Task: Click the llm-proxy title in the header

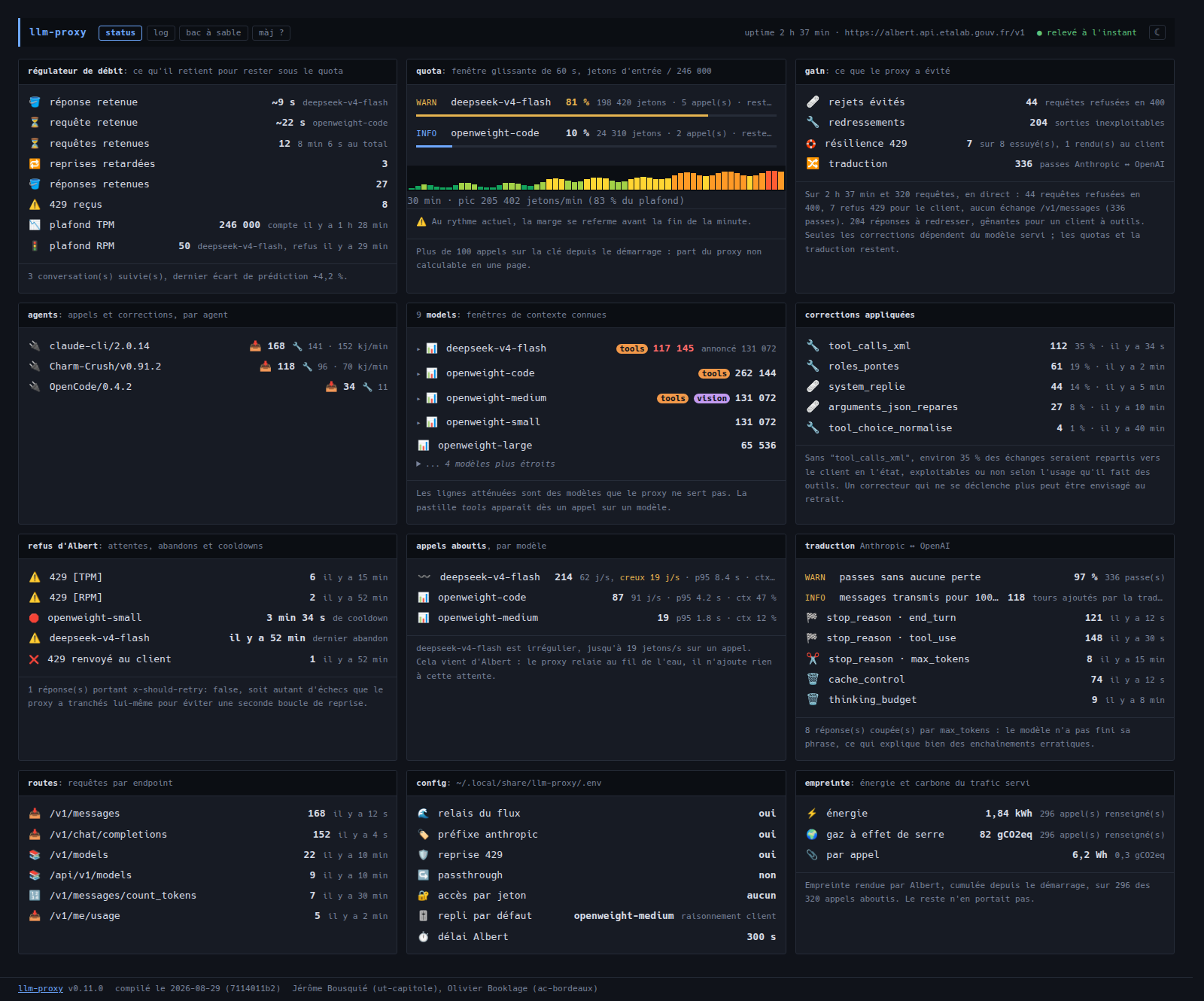Action: 57,32
